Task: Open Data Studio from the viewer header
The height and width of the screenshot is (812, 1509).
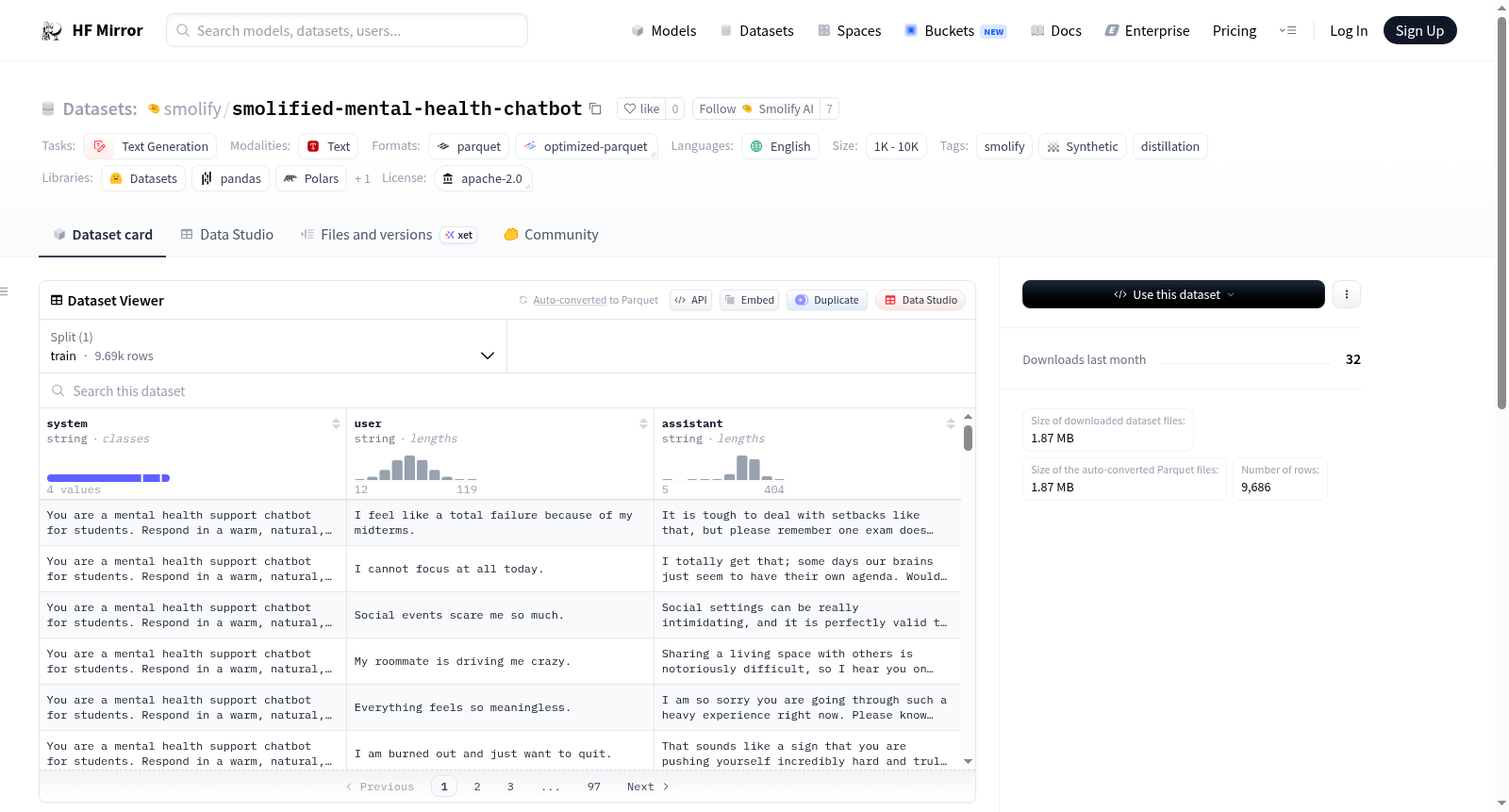Action: (920, 300)
